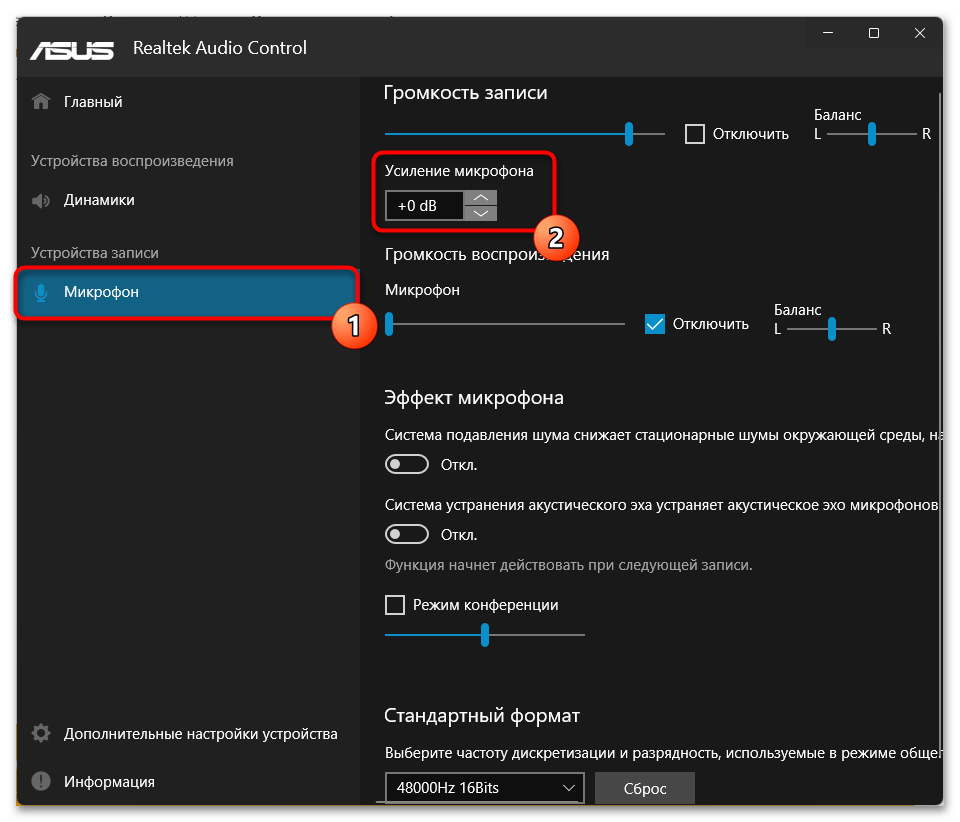The image size is (960, 822).
Task: Open Дополнительные настройки устройства
Action: tap(200, 734)
